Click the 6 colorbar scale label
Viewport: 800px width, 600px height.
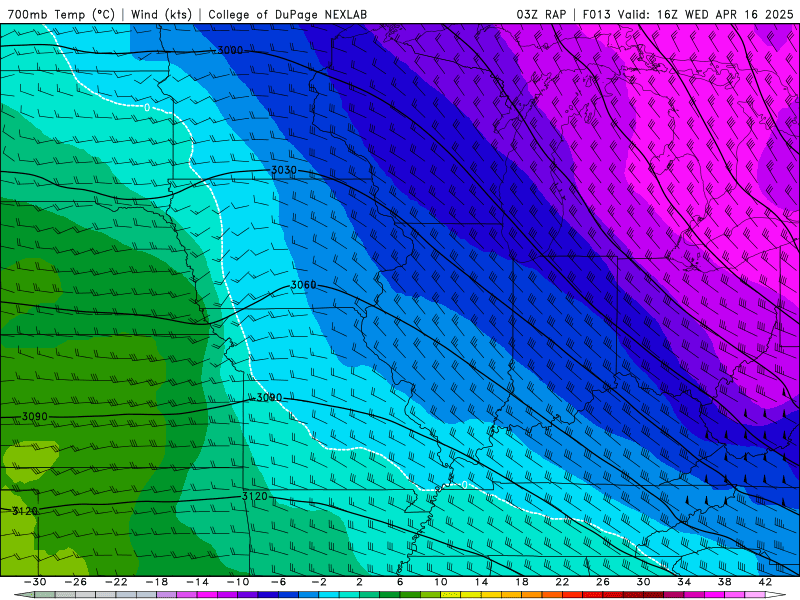coord(400,582)
